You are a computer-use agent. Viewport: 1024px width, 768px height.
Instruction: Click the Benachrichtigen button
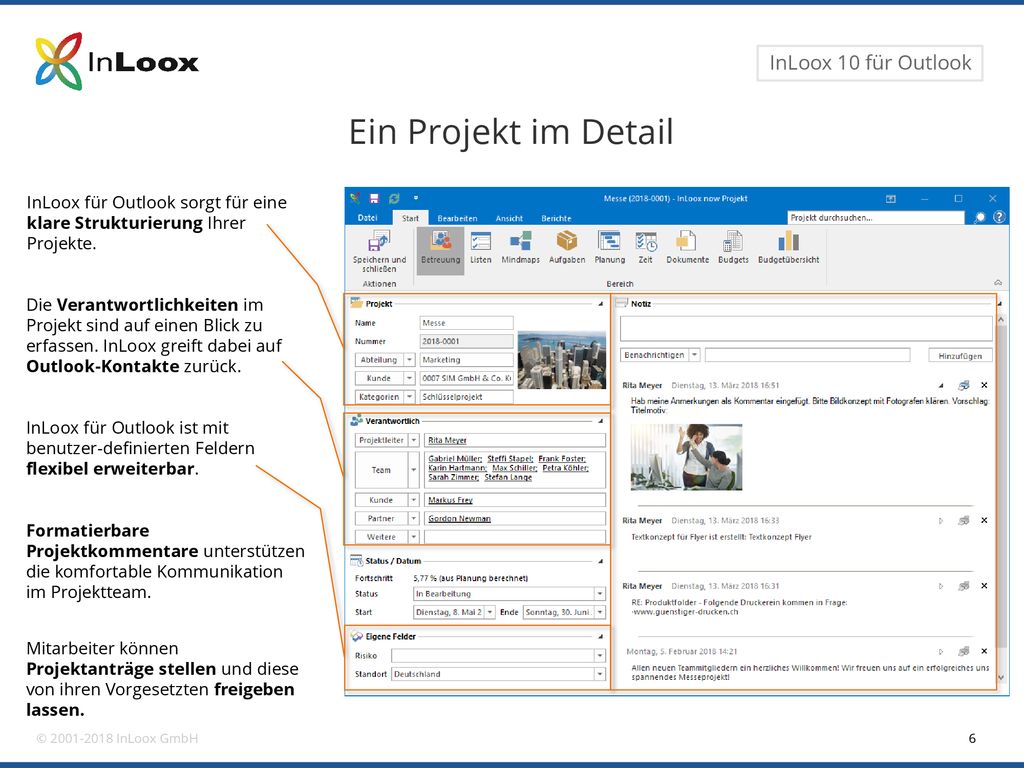pyautogui.click(x=654, y=355)
